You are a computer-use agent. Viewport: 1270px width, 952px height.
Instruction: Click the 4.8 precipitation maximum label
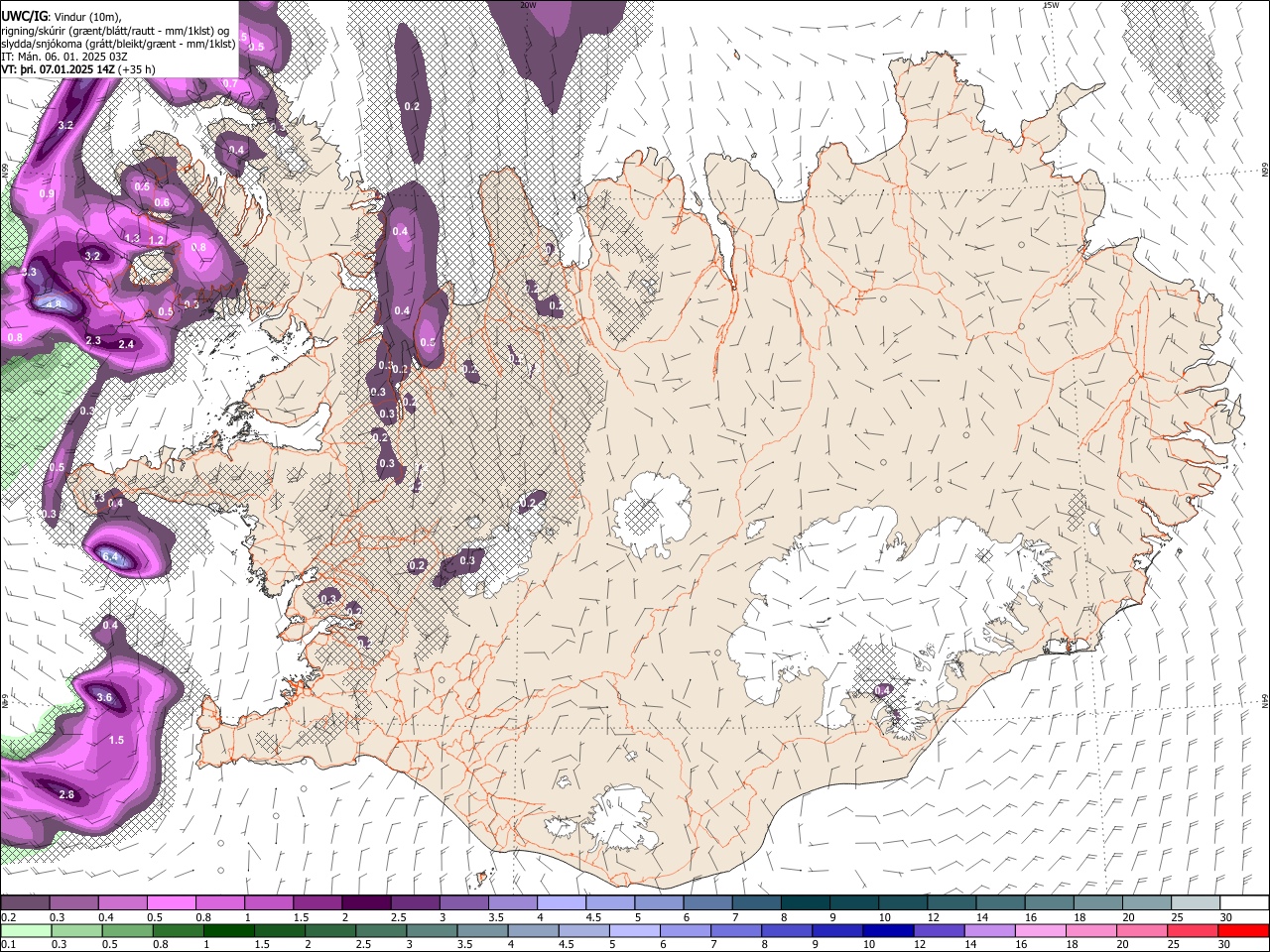[54, 304]
